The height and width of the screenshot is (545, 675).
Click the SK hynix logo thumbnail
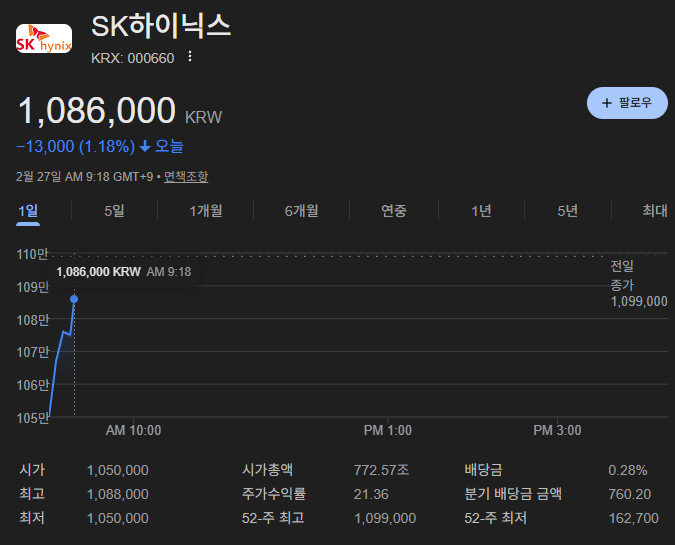point(44,38)
